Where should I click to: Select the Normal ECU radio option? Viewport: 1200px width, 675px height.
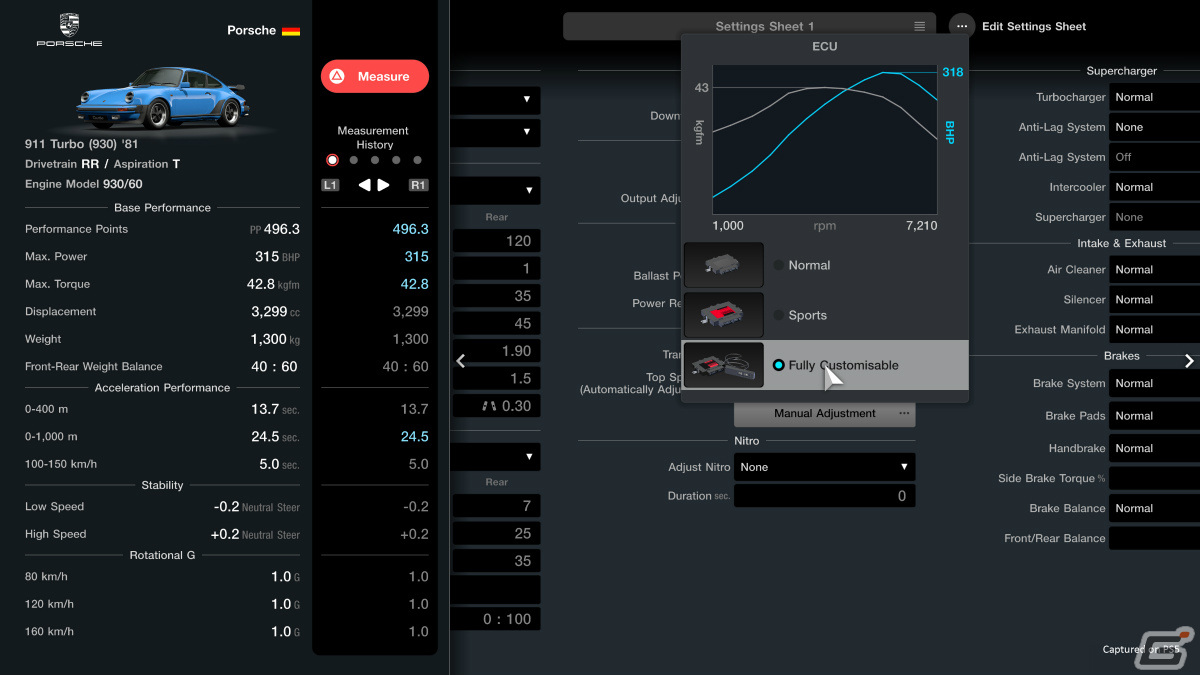click(779, 265)
